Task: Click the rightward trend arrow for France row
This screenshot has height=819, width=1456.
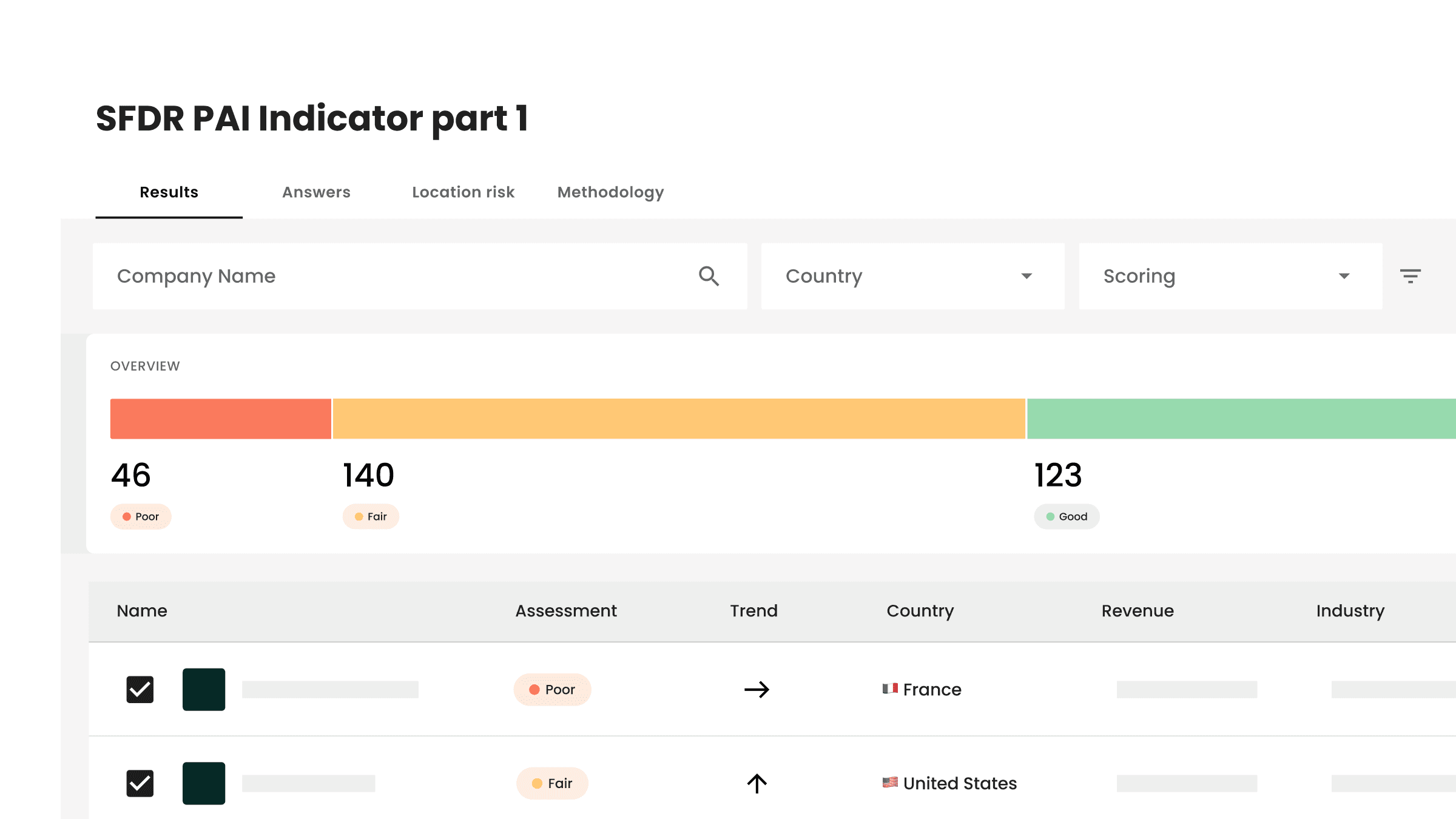Action: (x=757, y=689)
